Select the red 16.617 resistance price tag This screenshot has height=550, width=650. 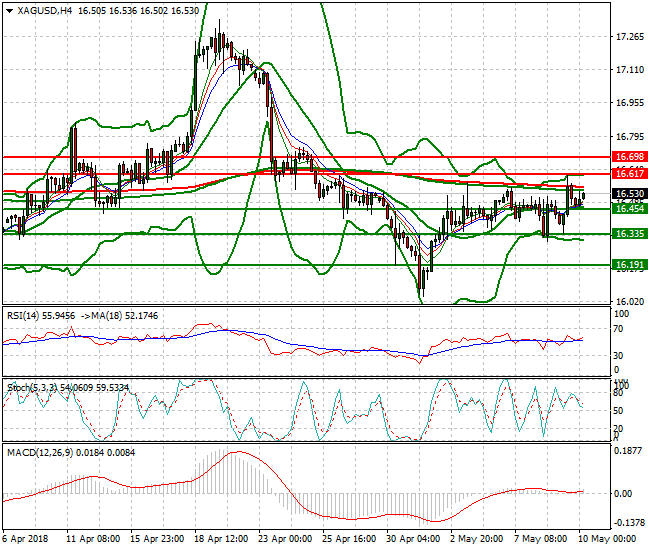[x=628, y=174]
